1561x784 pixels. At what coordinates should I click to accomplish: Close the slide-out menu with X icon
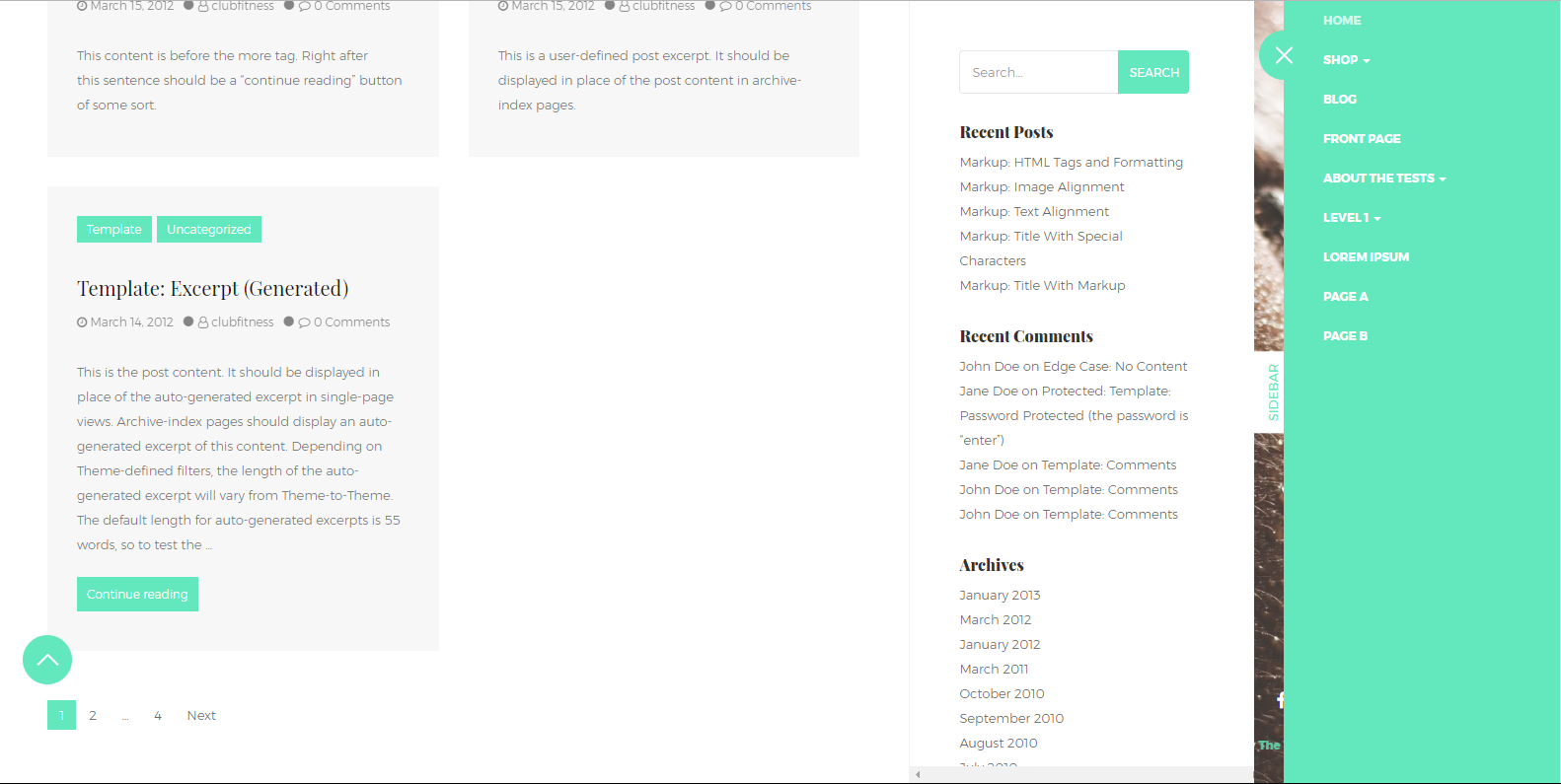pyautogui.click(x=1283, y=55)
